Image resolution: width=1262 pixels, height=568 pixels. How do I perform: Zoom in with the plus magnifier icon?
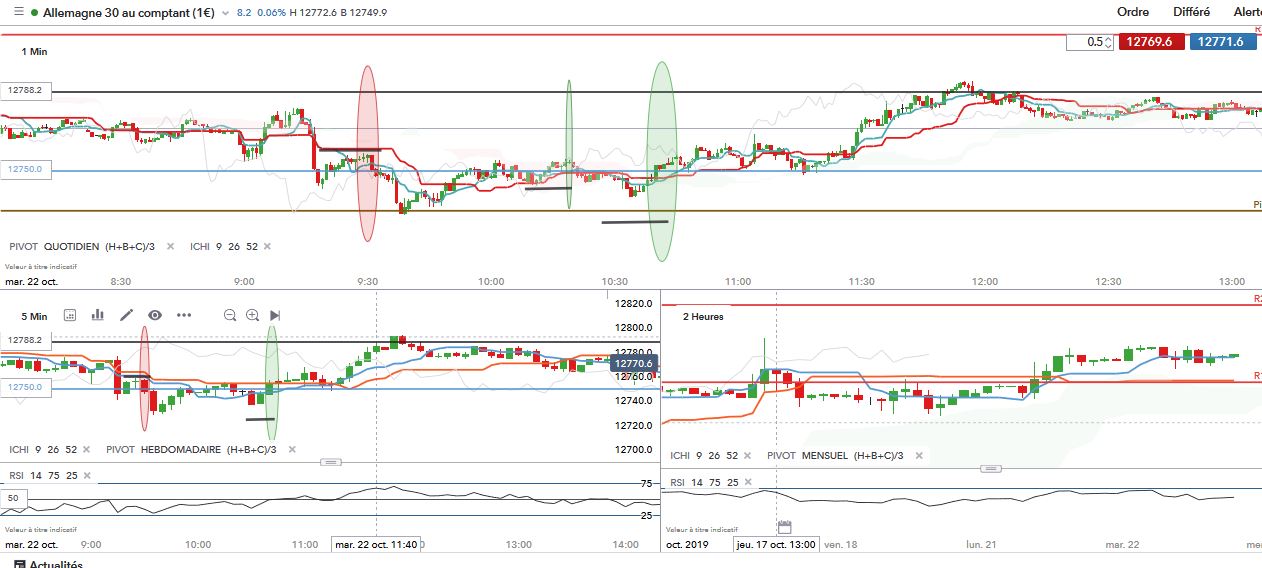[252, 315]
